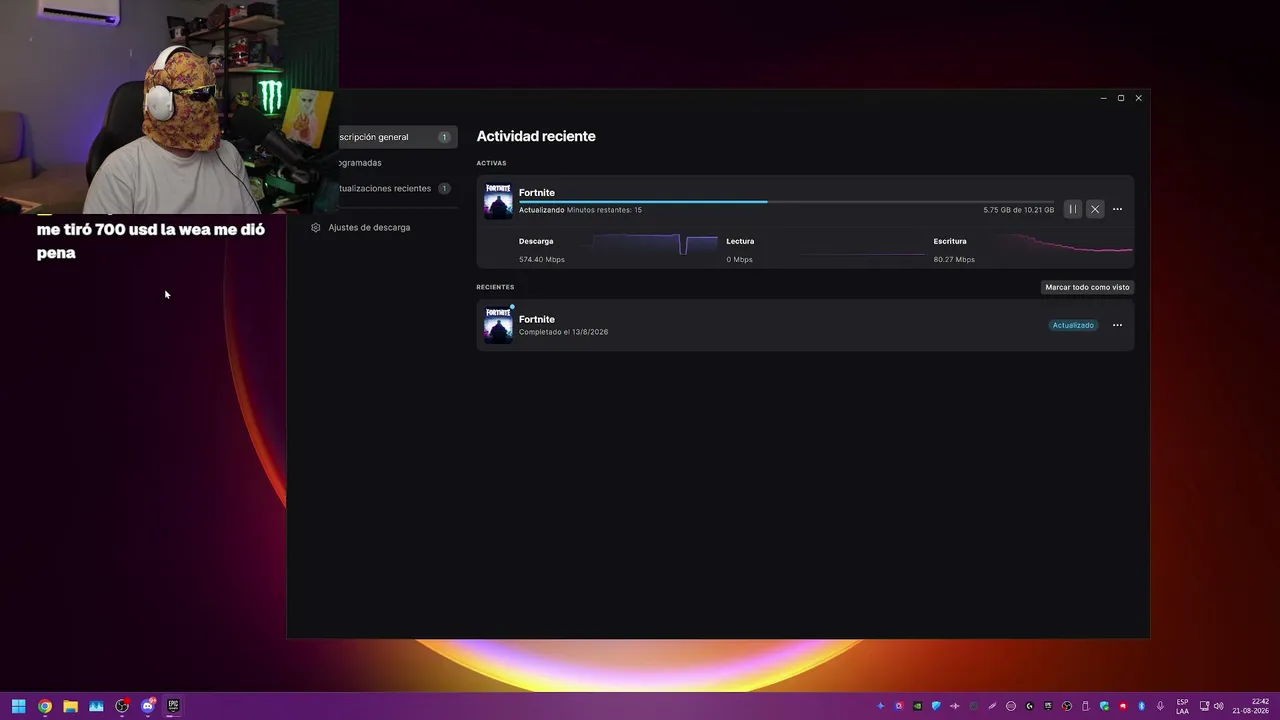
Task: Click the OBS tray icon
Action: tap(1066, 706)
